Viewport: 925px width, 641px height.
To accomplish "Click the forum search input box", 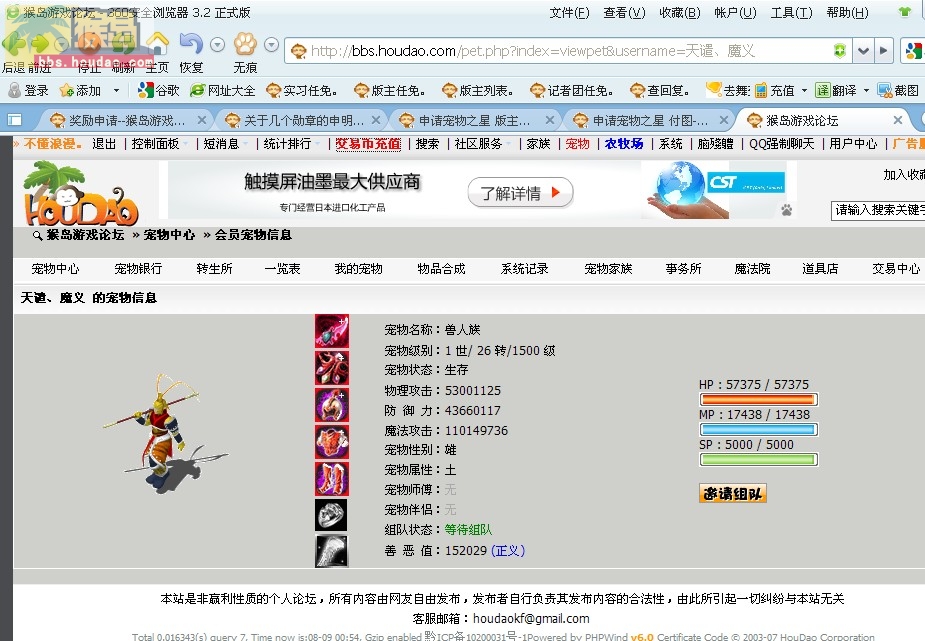I will click(878, 210).
